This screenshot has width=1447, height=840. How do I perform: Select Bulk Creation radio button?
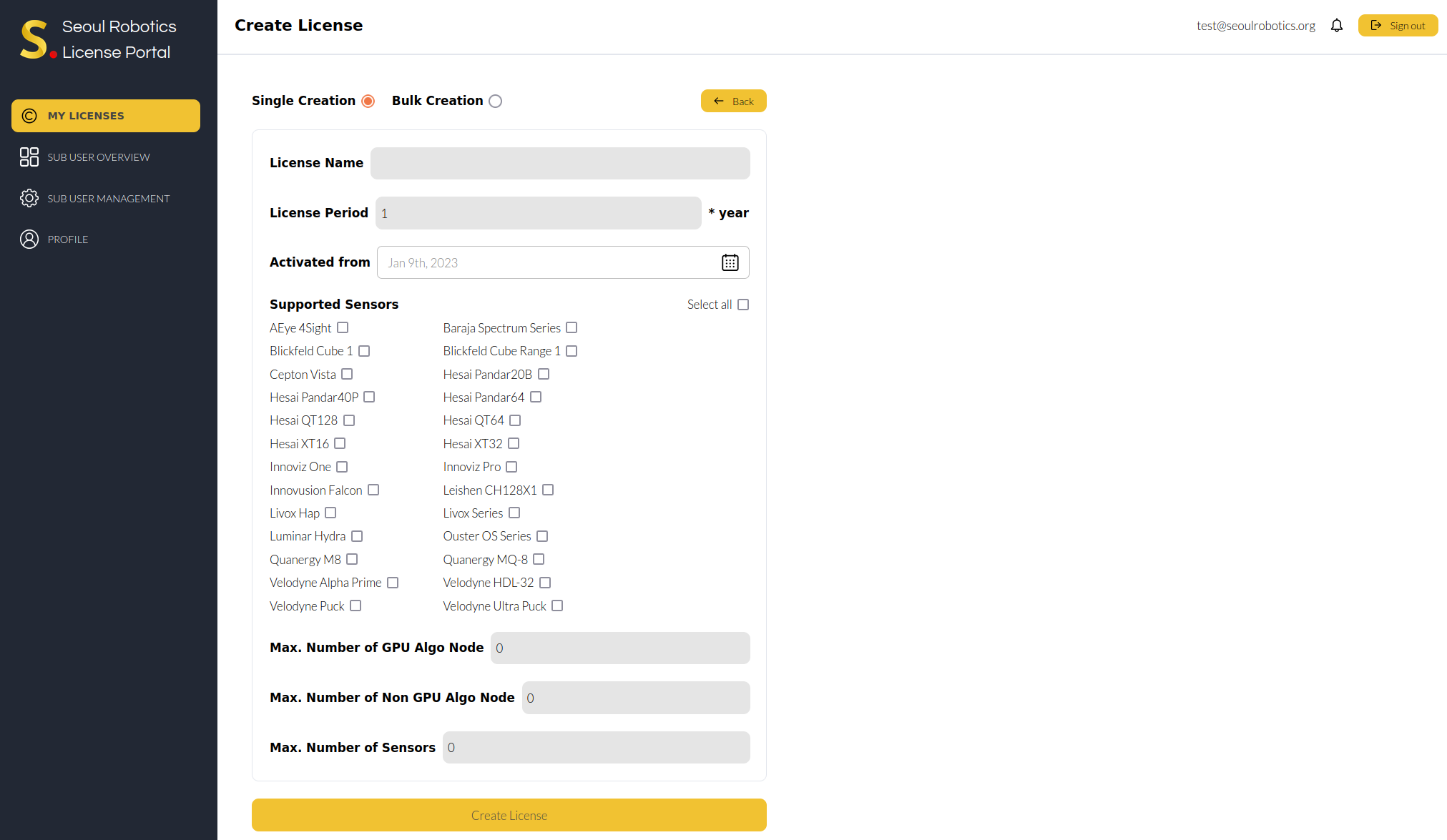[x=495, y=101]
